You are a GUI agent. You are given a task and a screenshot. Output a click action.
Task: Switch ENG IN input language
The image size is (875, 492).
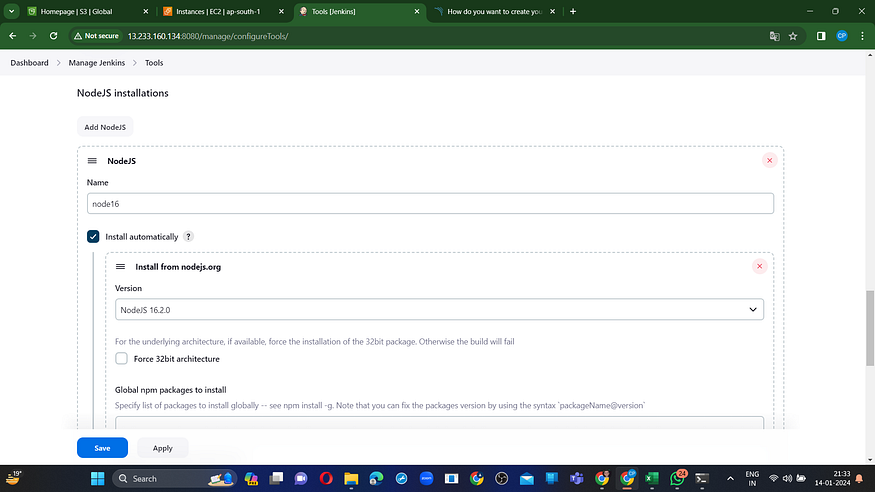pos(752,479)
